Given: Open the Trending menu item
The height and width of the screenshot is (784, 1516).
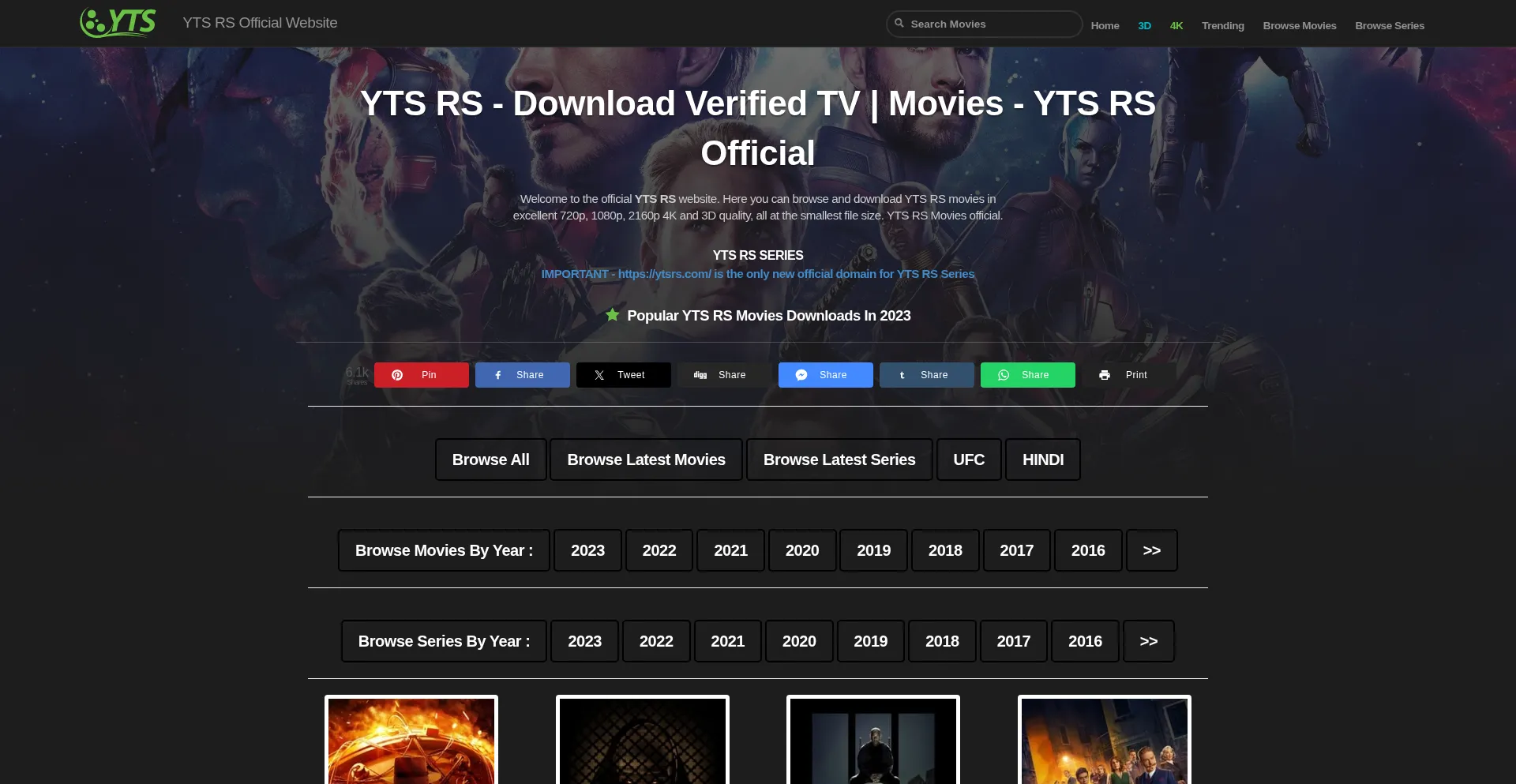Looking at the screenshot, I should (1222, 25).
